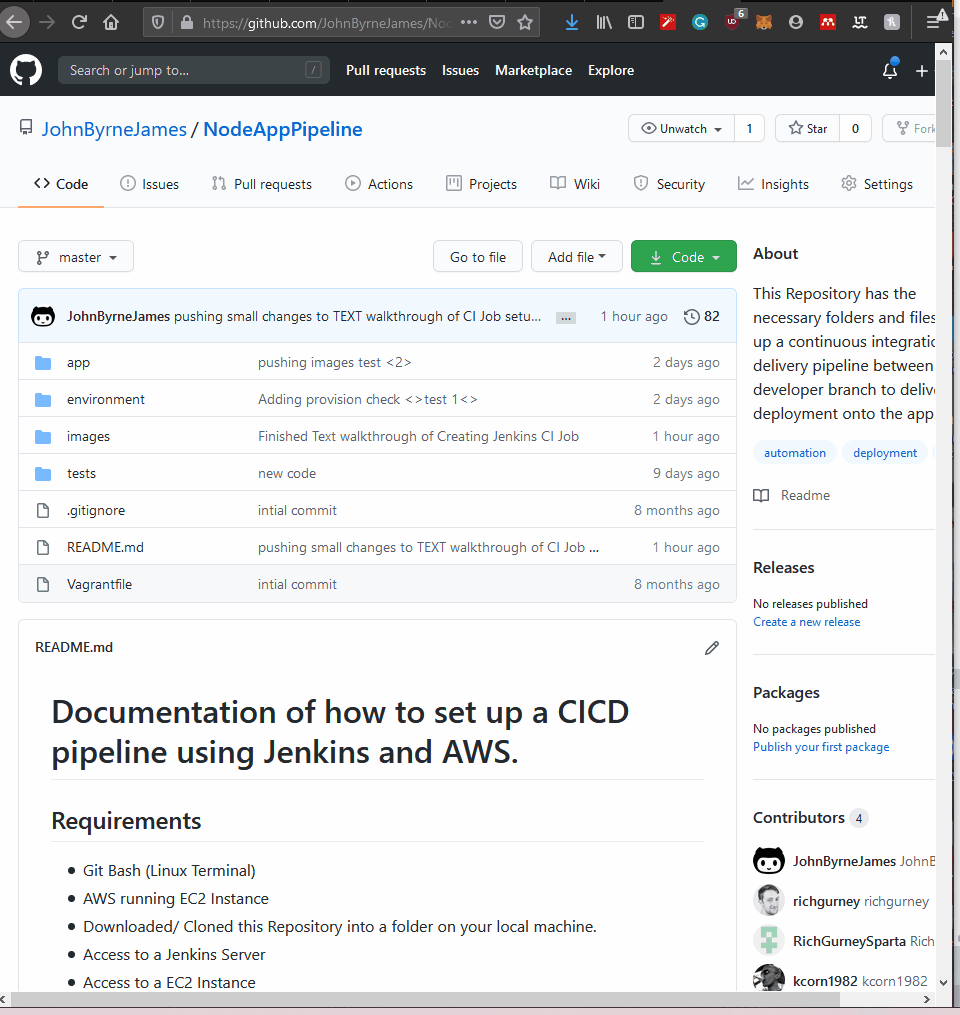Open the Actions tab
The height and width of the screenshot is (1015, 960).
coord(379,184)
